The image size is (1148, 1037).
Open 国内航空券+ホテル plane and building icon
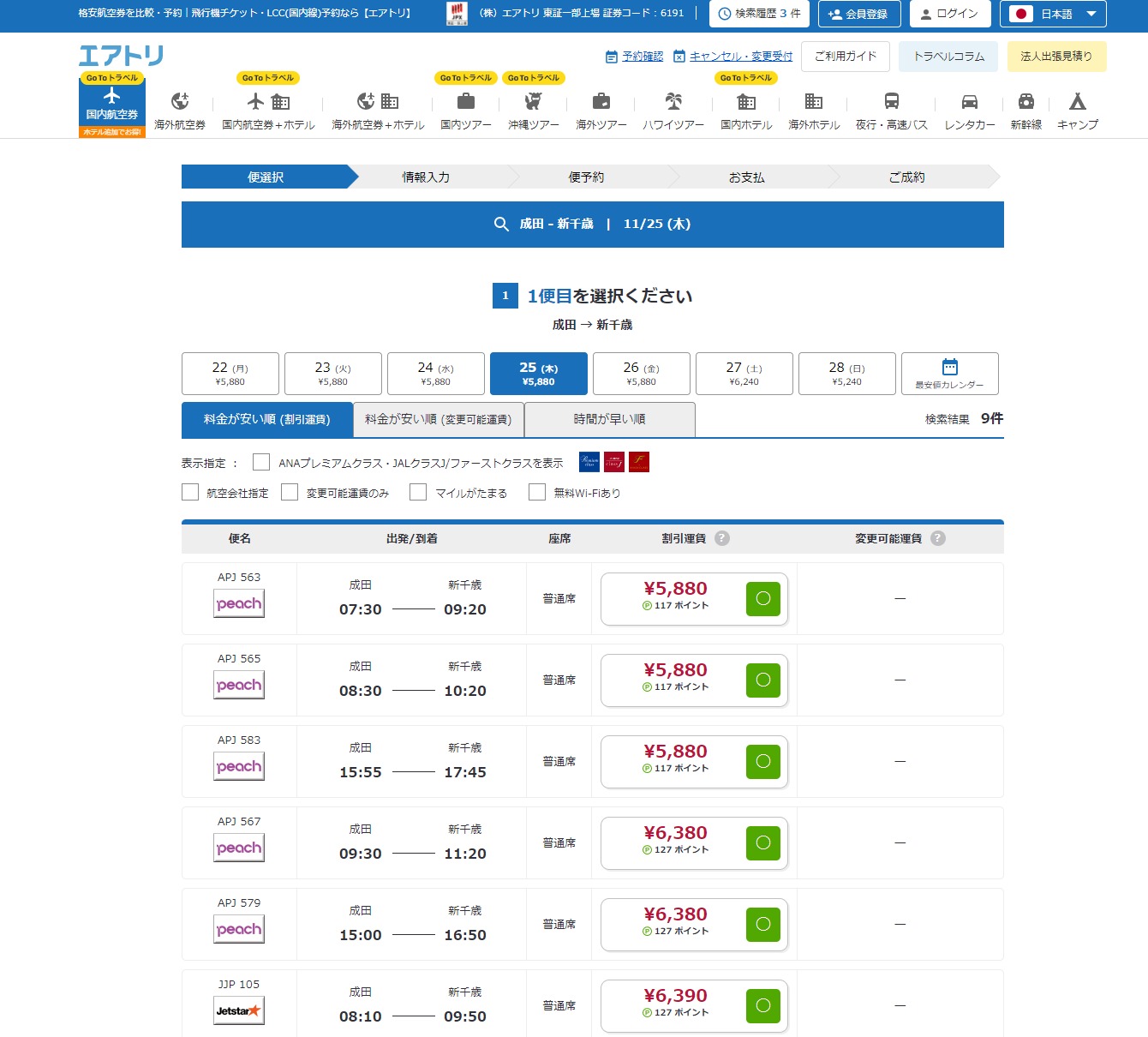[x=268, y=101]
